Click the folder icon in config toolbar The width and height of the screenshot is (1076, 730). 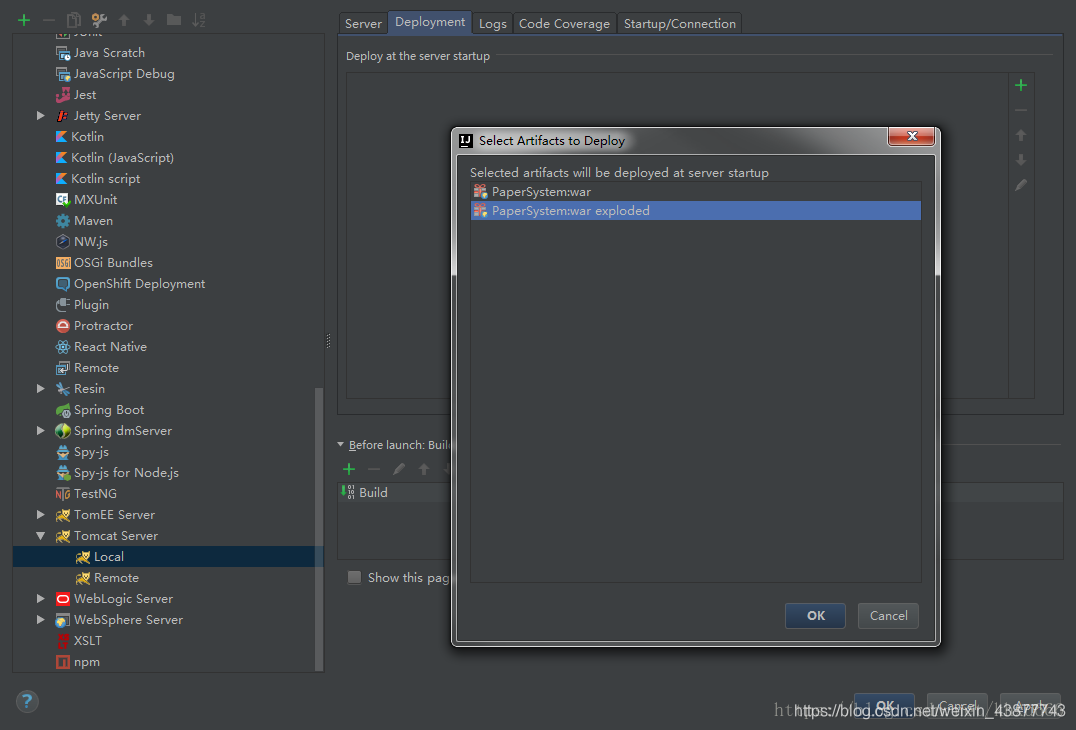click(x=174, y=20)
